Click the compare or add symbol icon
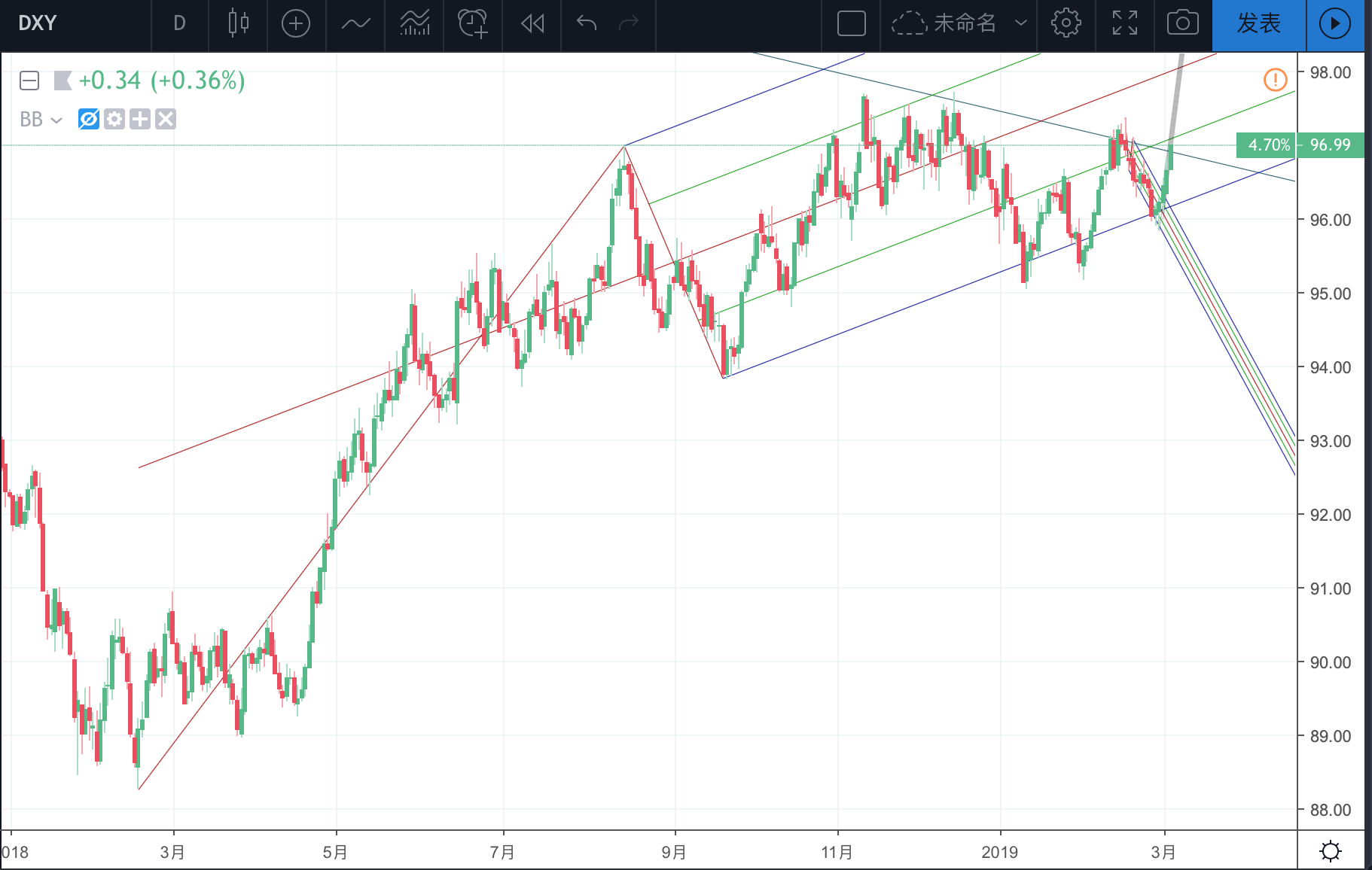Viewport: 1372px width, 870px height. [296, 23]
